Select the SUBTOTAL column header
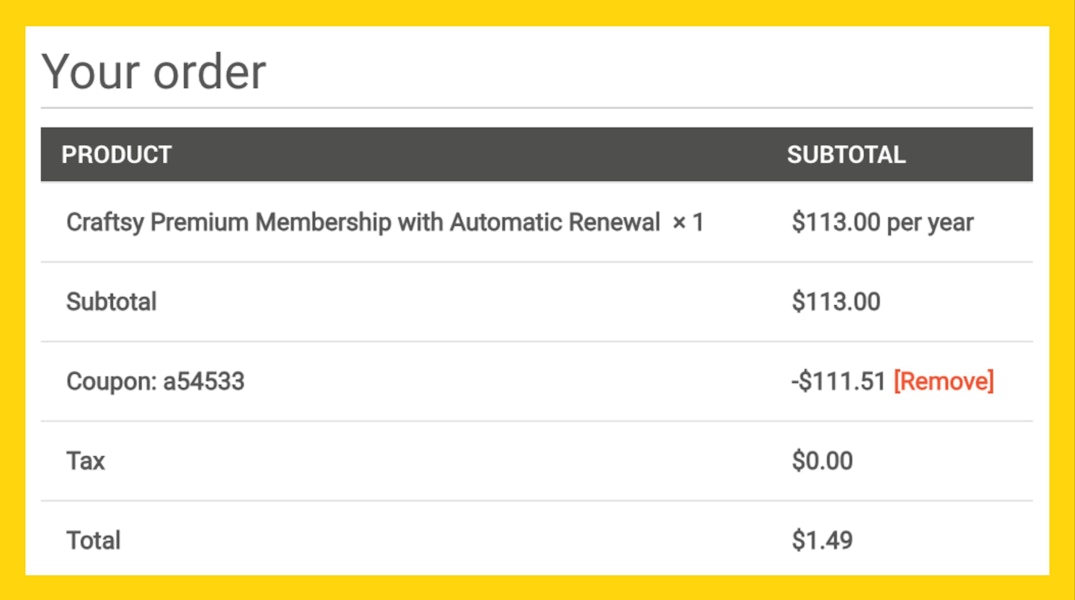 pyautogui.click(x=846, y=155)
